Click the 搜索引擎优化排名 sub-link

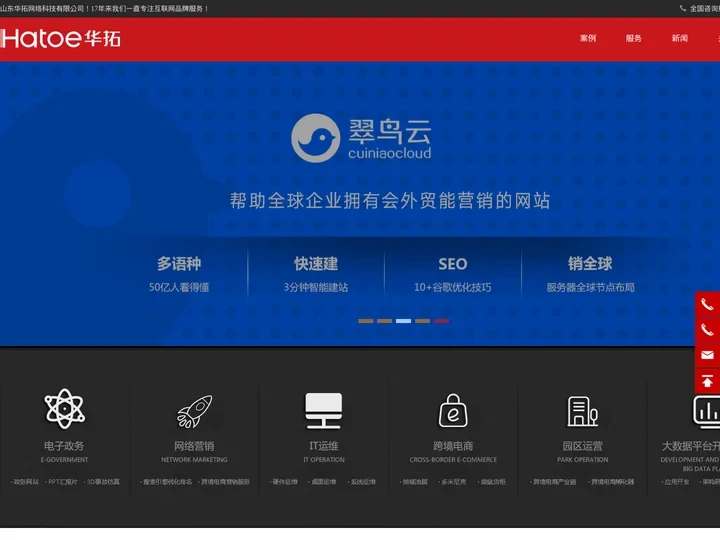[x=166, y=482]
